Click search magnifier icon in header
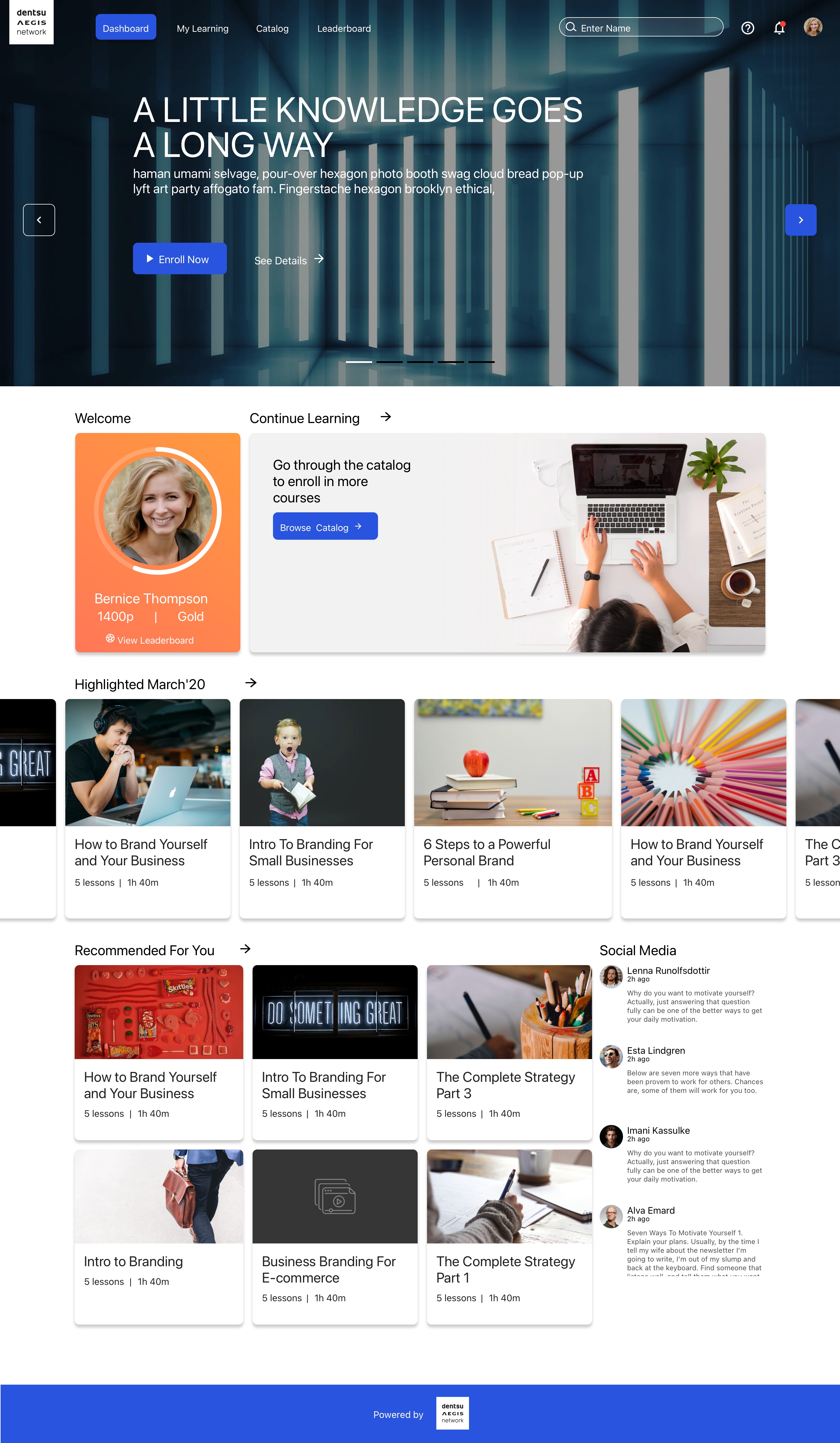Image resolution: width=840 pixels, height=1443 pixels. click(x=571, y=27)
